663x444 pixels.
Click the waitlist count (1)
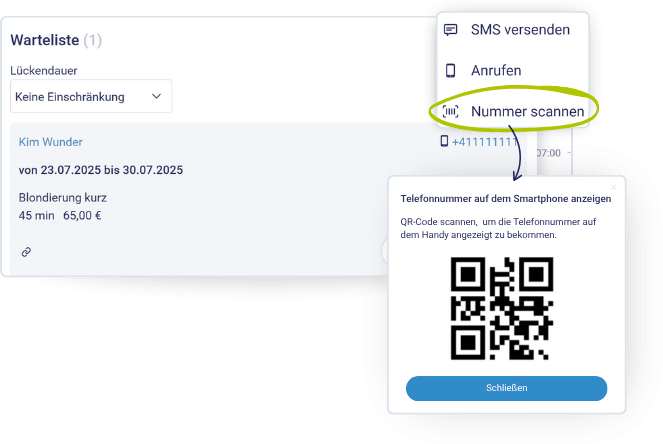click(93, 40)
